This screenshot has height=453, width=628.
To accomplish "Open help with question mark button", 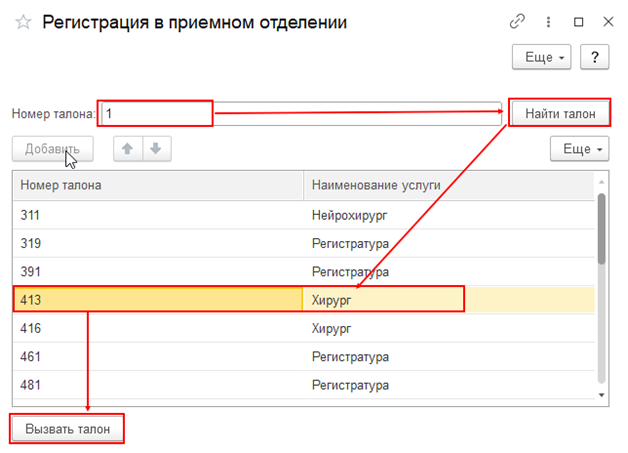I will click(x=594, y=57).
